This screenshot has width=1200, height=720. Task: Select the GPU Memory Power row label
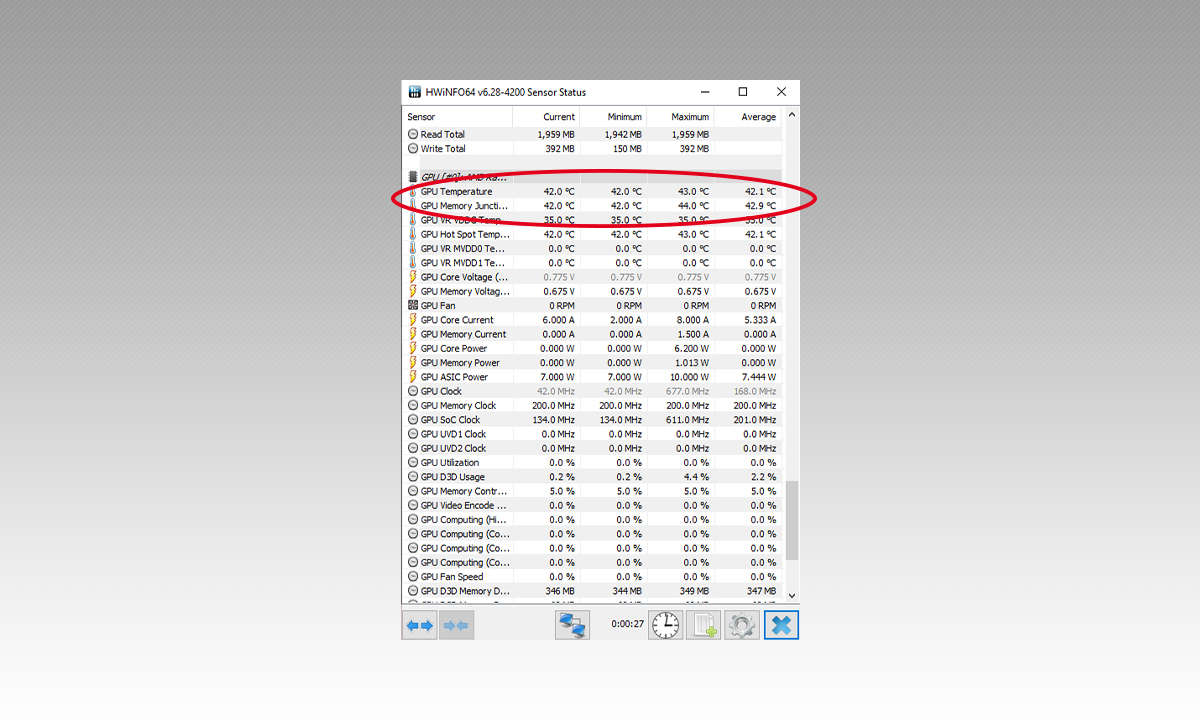[x=460, y=363]
